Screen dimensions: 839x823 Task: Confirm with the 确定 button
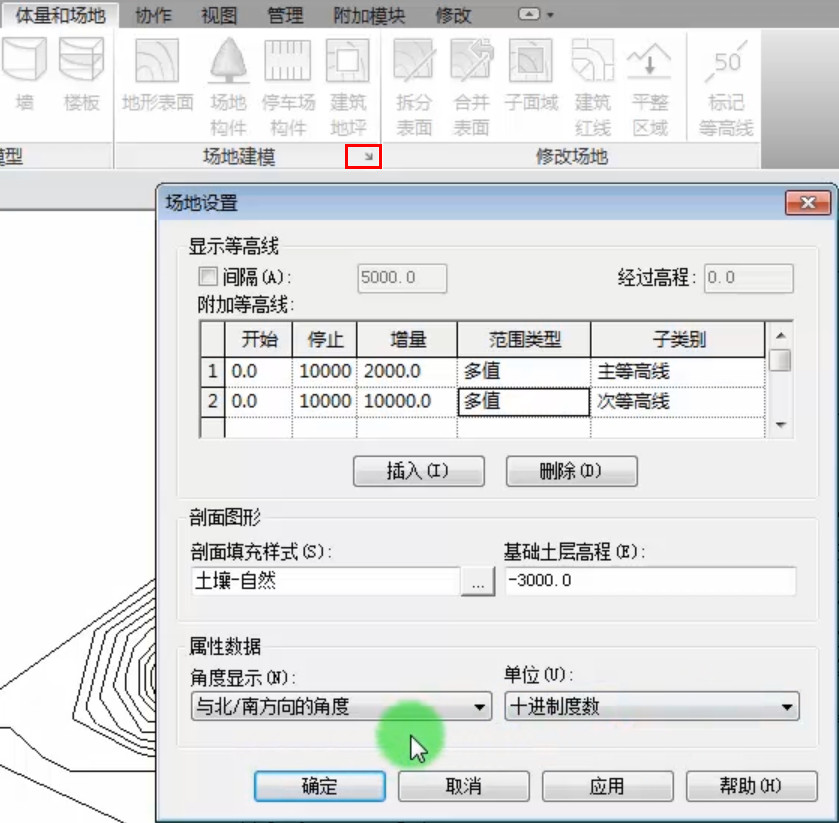coord(319,786)
